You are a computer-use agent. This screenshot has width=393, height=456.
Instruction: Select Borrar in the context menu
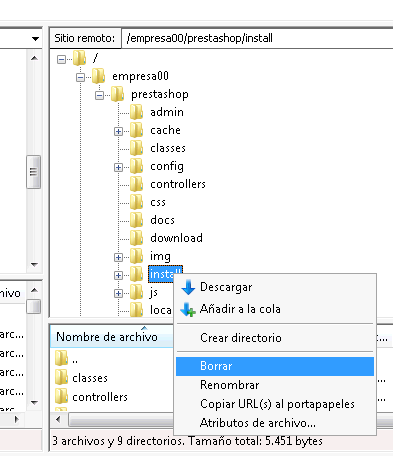(275, 366)
